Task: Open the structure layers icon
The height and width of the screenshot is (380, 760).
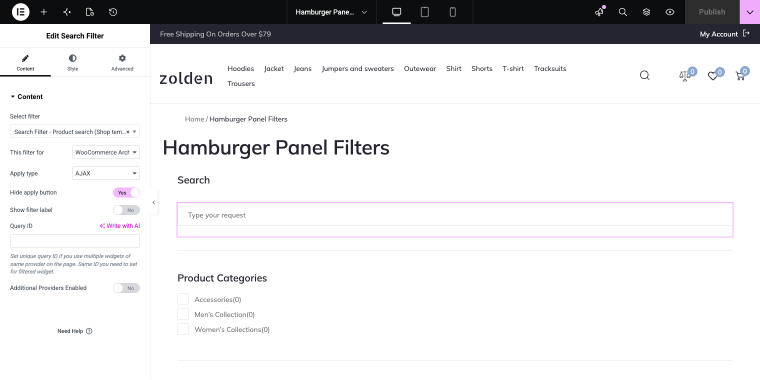Action: 646,12
